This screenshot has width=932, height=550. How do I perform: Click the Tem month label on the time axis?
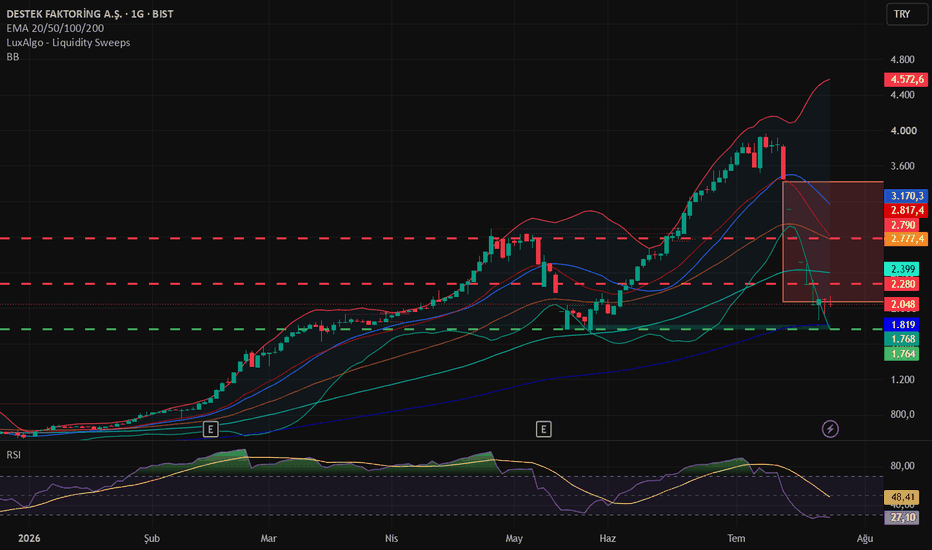click(x=736, y=538)
